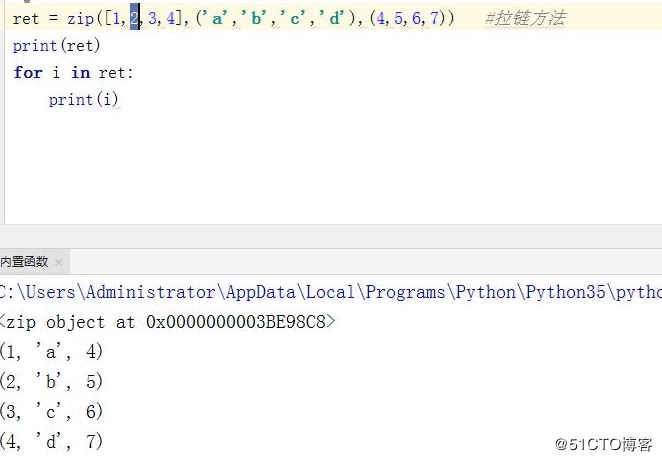The image size is (662, 461).
Task: Click the 'ret' variable at line start
Action: point(26,19)
